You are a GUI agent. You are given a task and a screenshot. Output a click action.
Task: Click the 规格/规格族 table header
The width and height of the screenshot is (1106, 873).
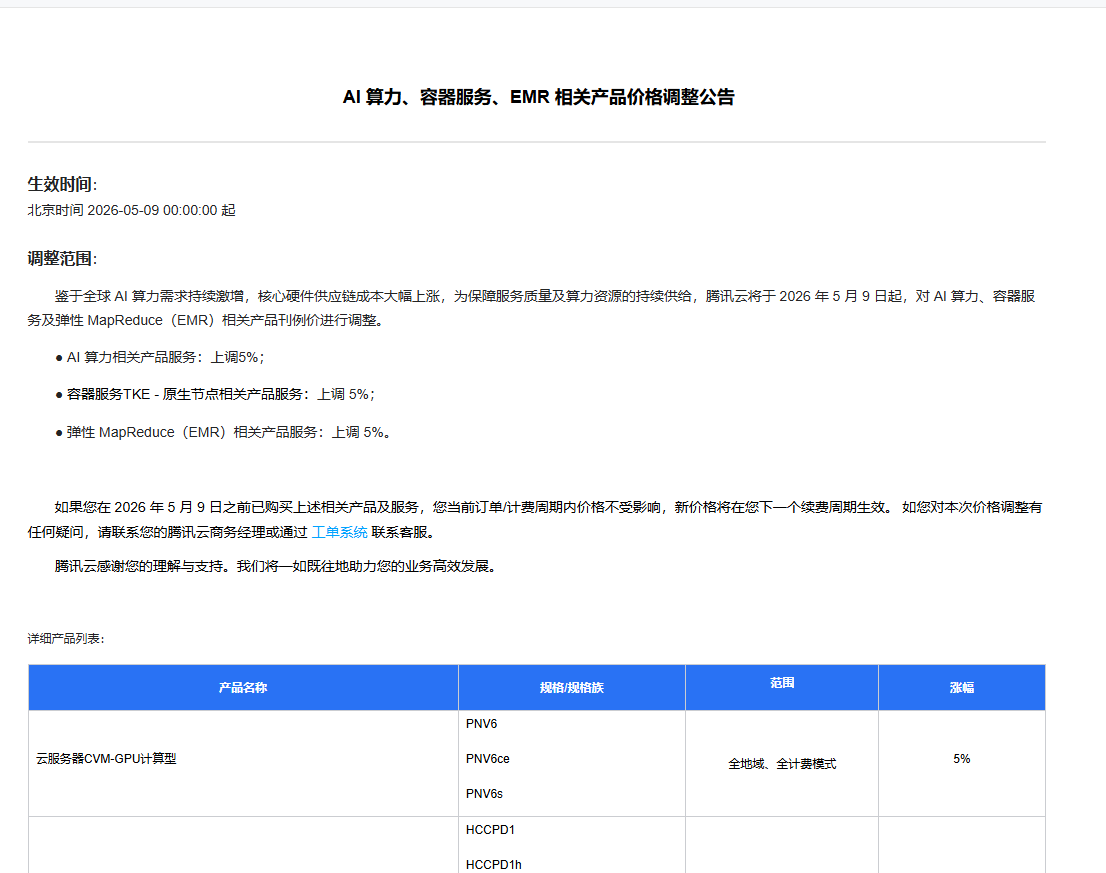coord(571,688)
